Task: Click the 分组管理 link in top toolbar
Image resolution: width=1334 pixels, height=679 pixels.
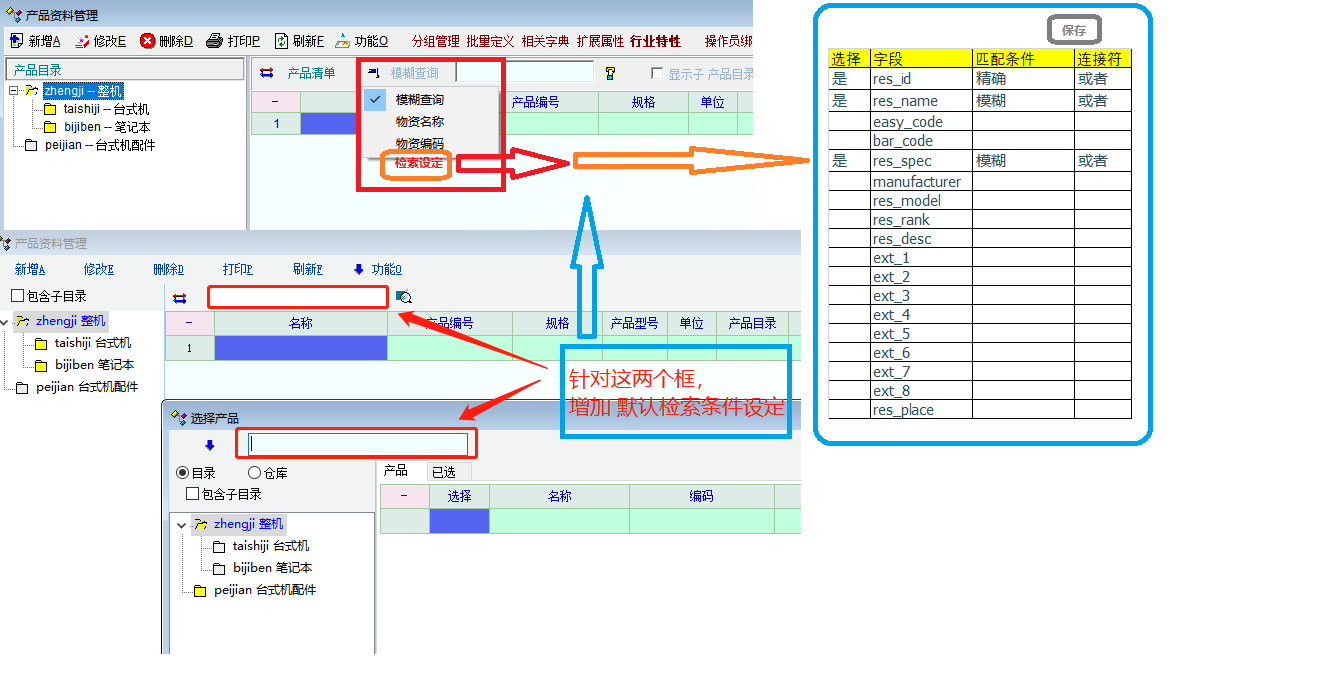Action: click(x=435, y=41)
